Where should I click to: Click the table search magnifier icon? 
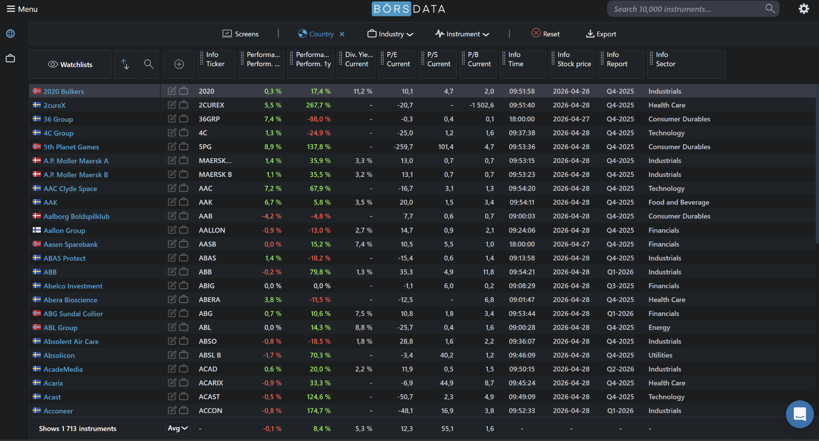(x=149, y=64)
